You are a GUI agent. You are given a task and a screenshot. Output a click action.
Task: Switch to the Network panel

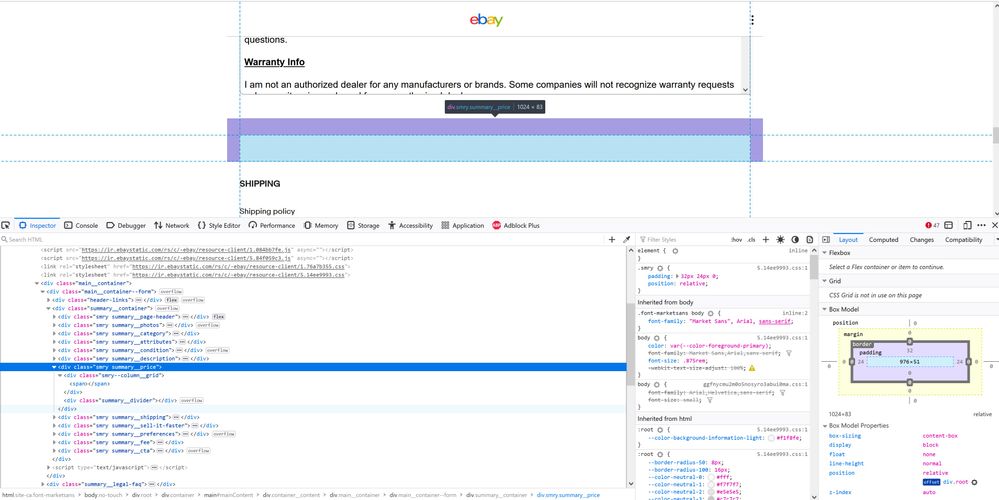click(171, 225)
